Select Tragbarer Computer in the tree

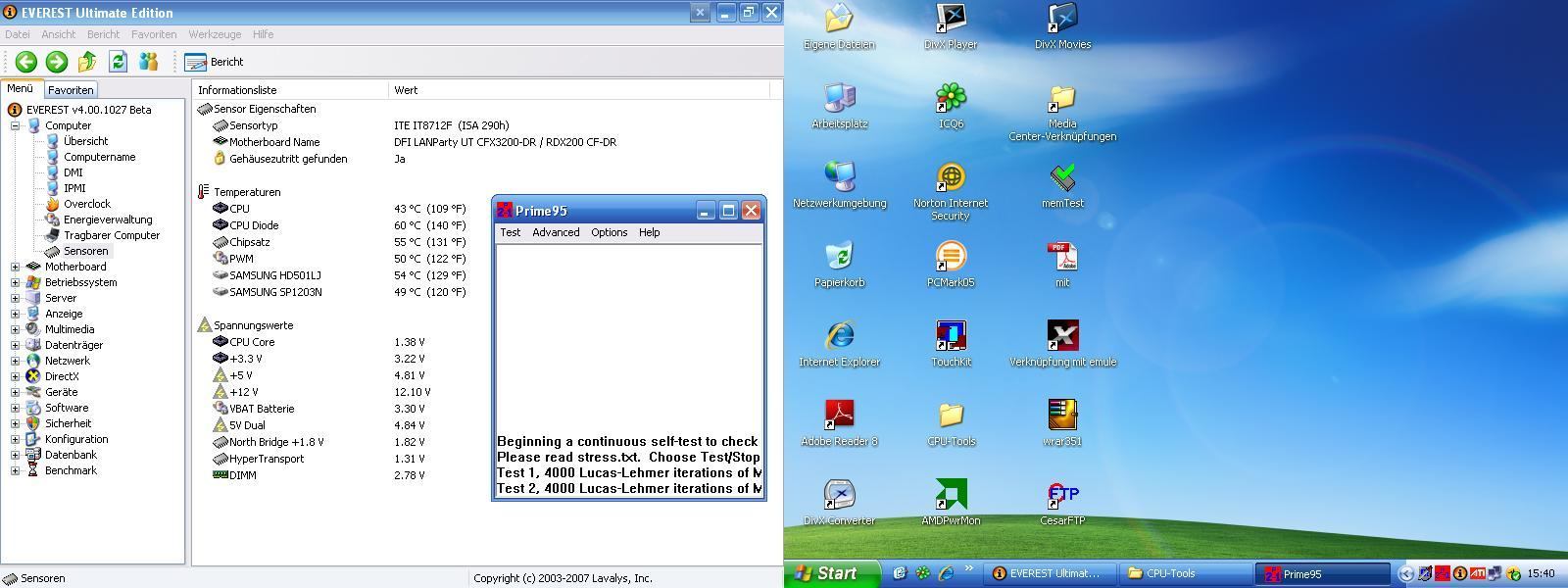click(x=112, y=235)
